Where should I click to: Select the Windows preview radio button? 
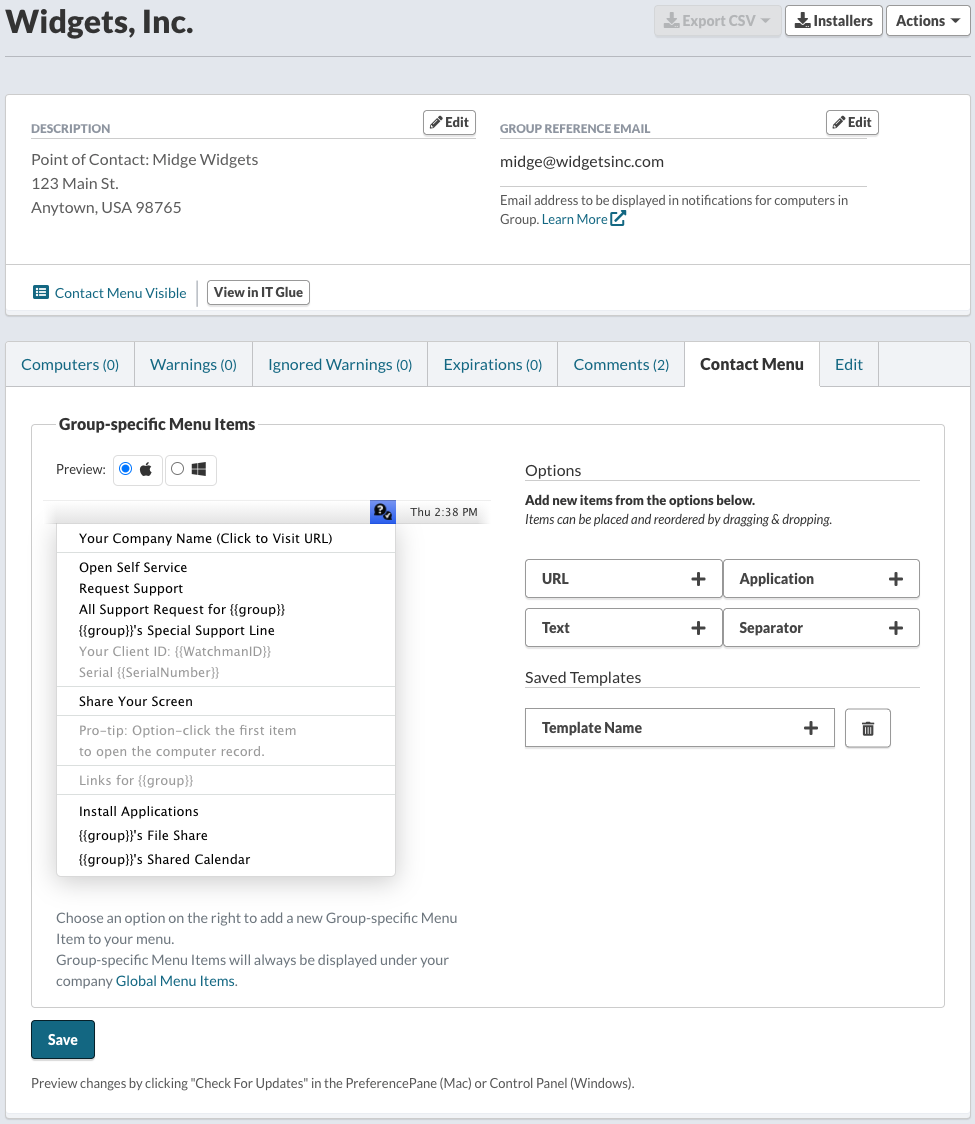click(178, 469)
